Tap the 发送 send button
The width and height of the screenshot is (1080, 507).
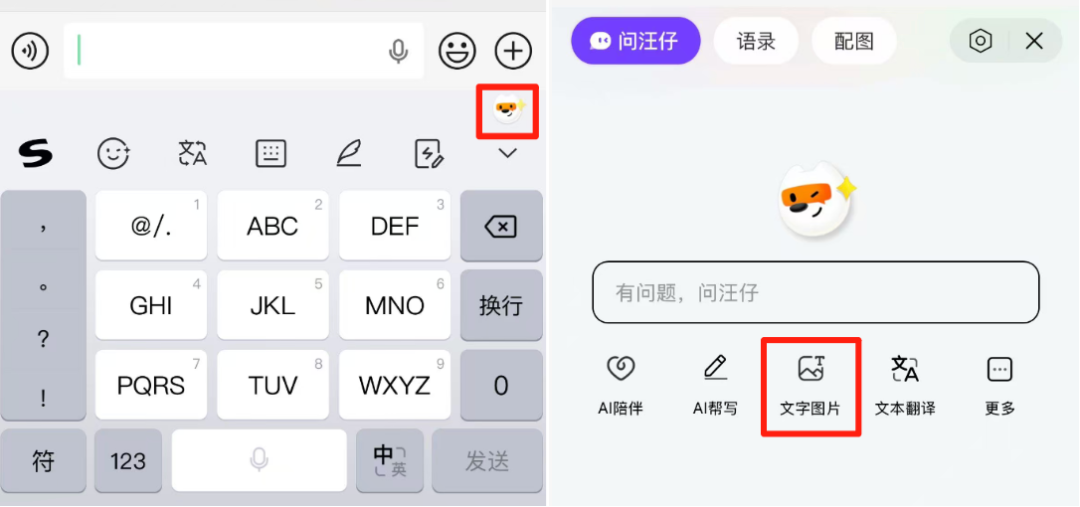487,461
